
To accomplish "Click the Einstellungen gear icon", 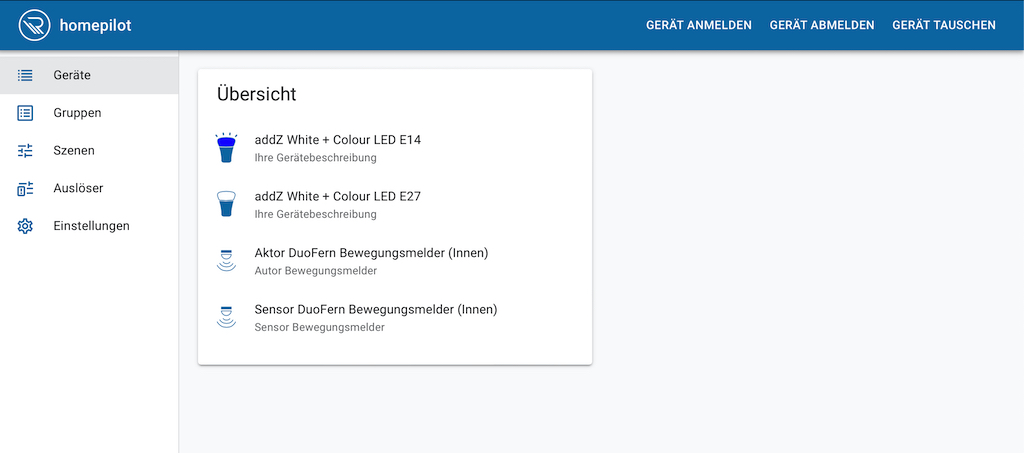I will (x=25, y=226).
